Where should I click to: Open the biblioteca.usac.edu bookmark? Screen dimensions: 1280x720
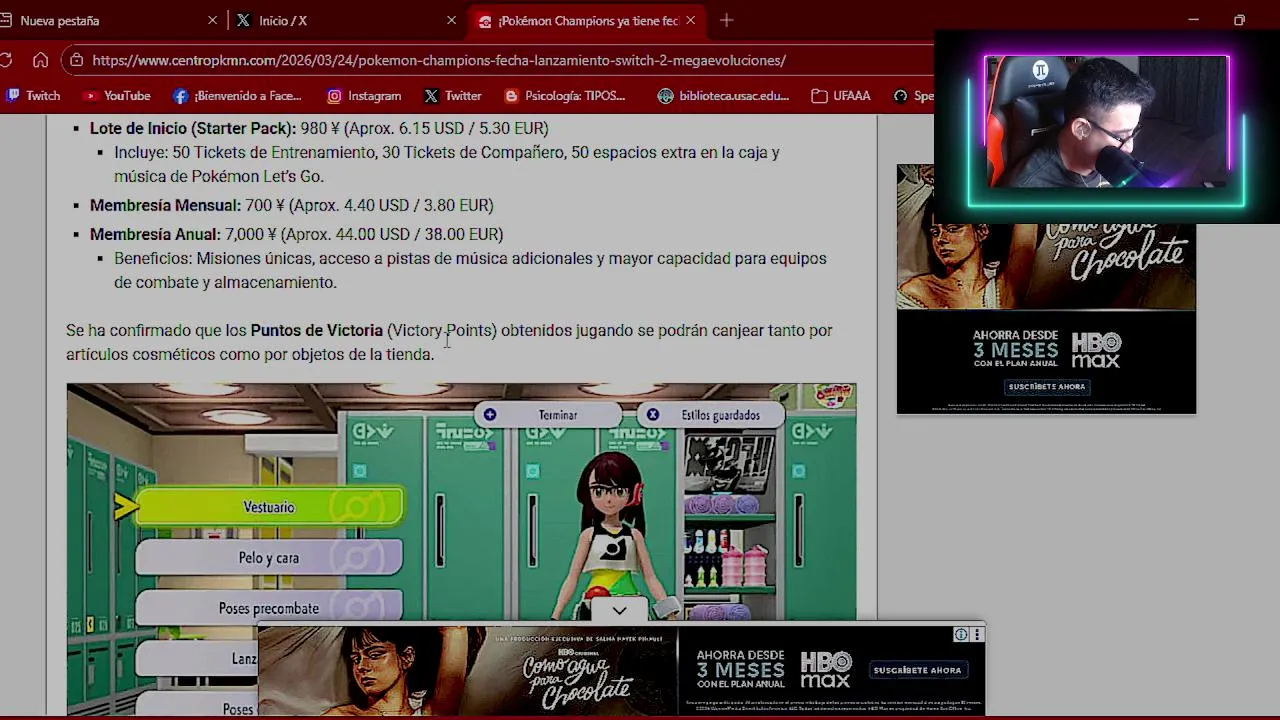(723, 96)
